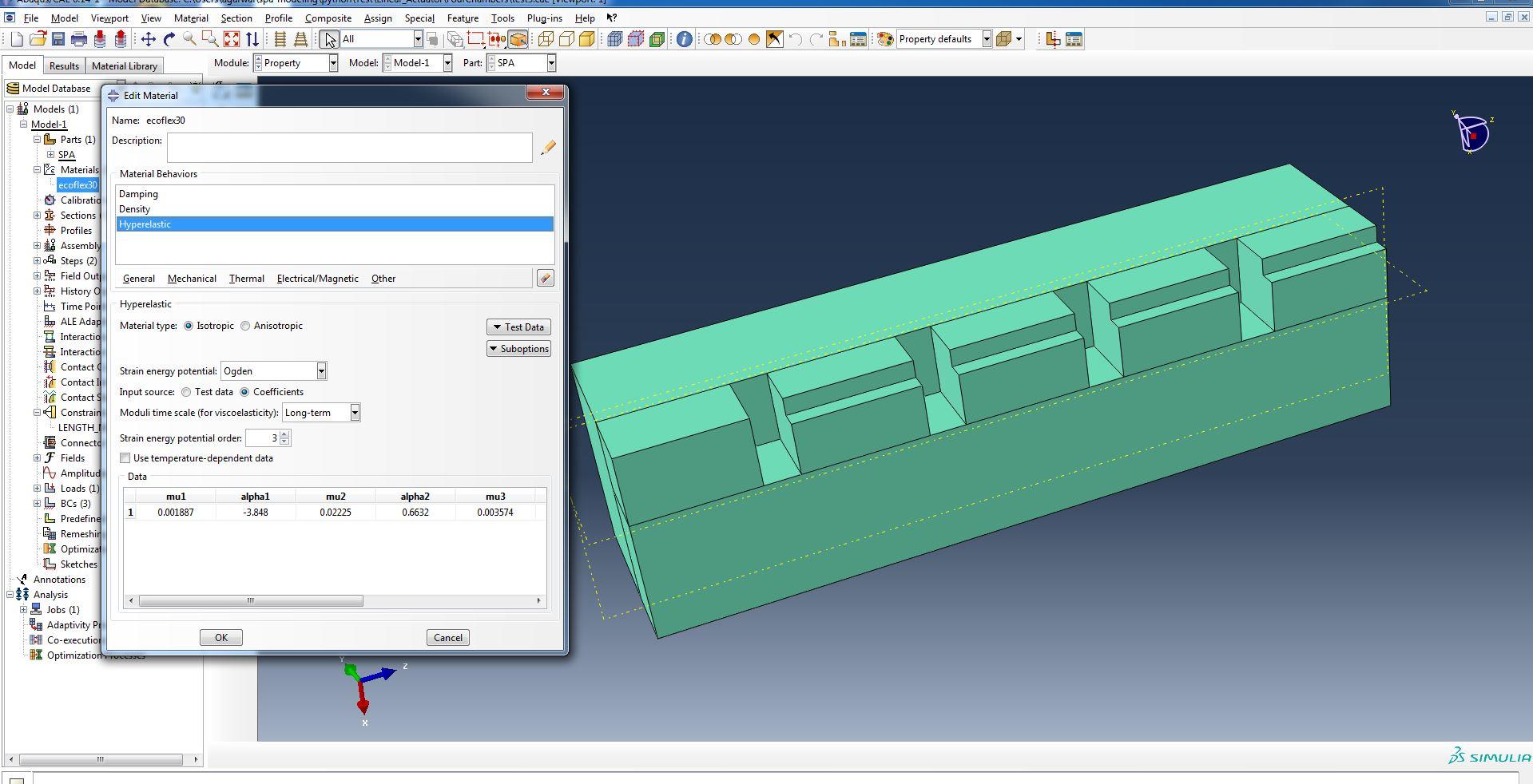Select the Rotate View tool
Screen dimensions: 1533x784
point(169,39)
